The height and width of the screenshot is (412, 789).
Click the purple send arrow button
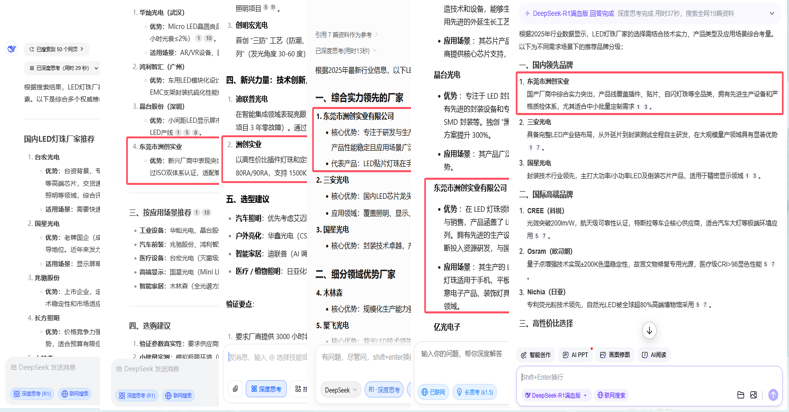point(772,395)
